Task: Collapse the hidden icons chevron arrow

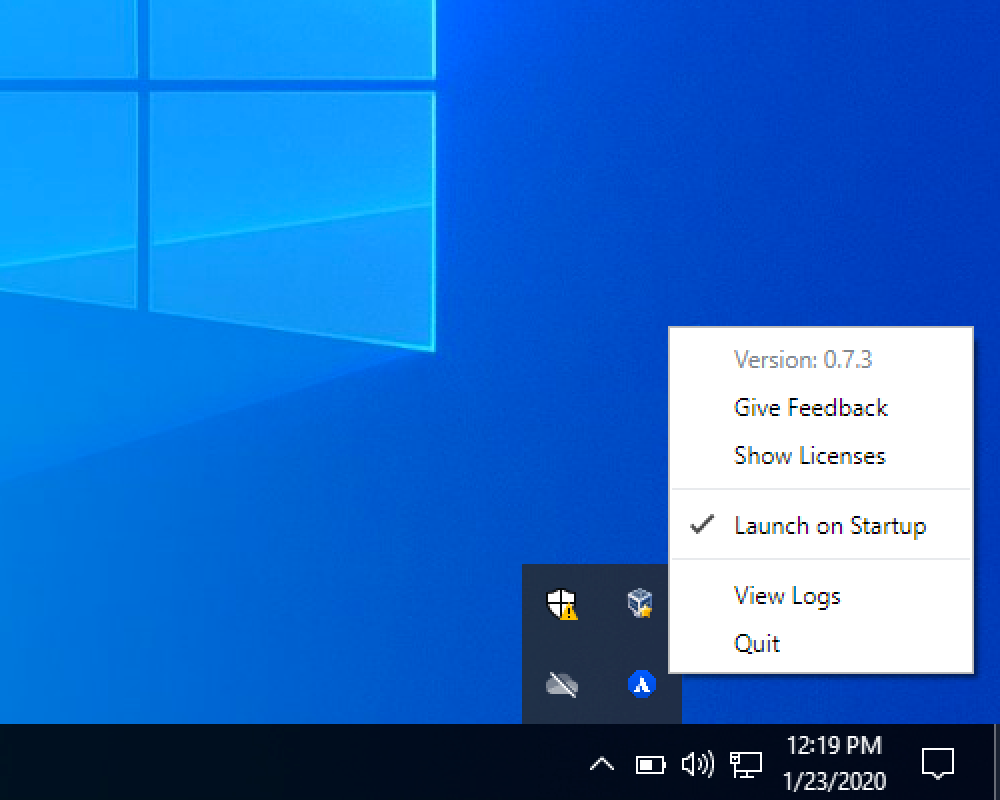Action: pyautogui.click(x=601, y=765)
